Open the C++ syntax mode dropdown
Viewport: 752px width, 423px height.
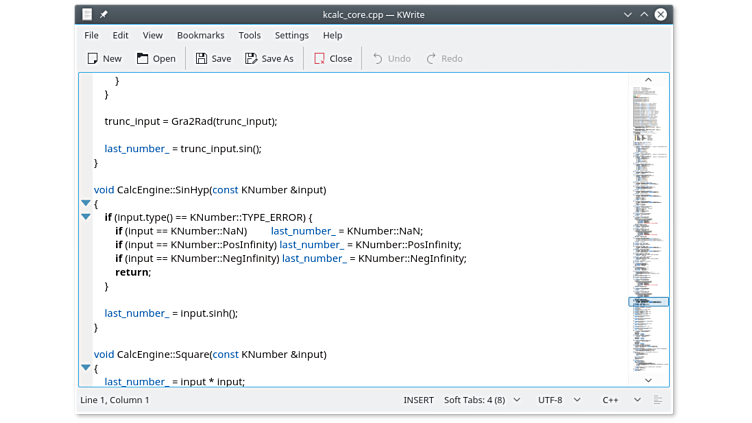618,400
